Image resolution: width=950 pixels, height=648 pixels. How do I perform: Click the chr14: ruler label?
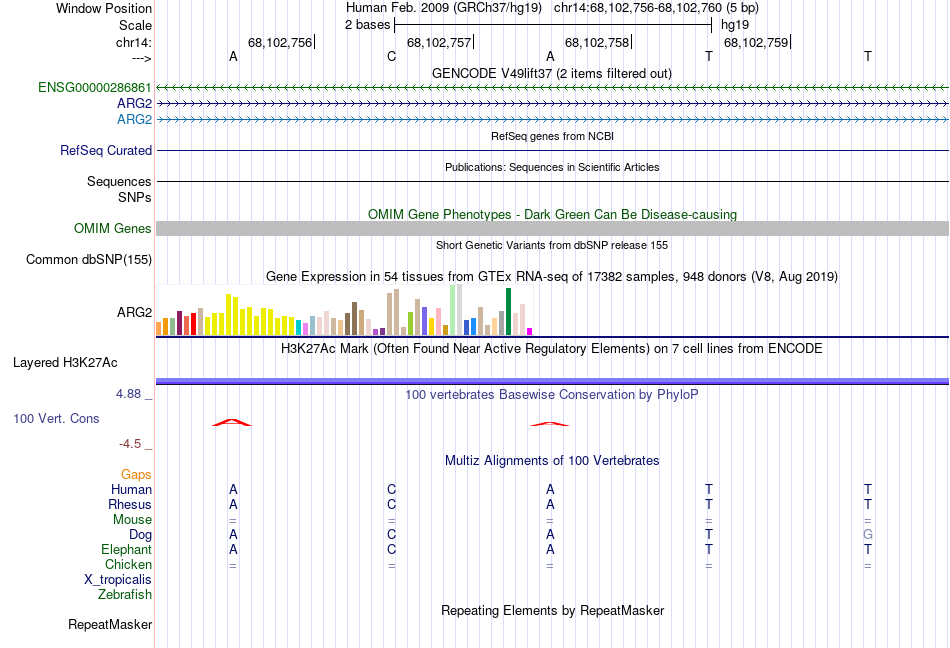tap(133, 42)
